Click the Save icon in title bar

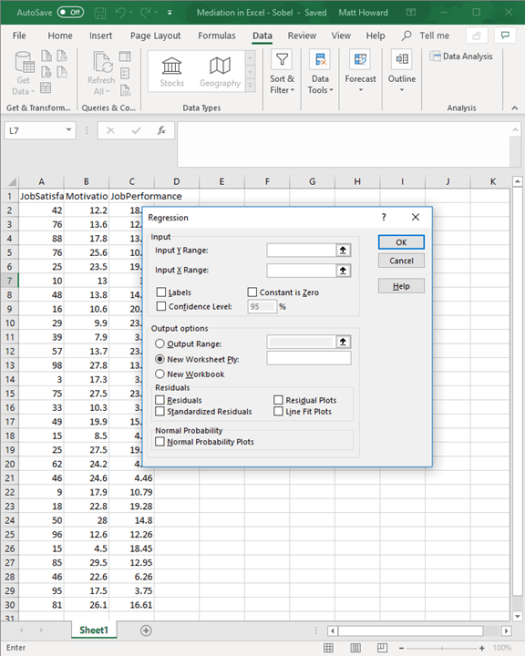tap(100, 13)
